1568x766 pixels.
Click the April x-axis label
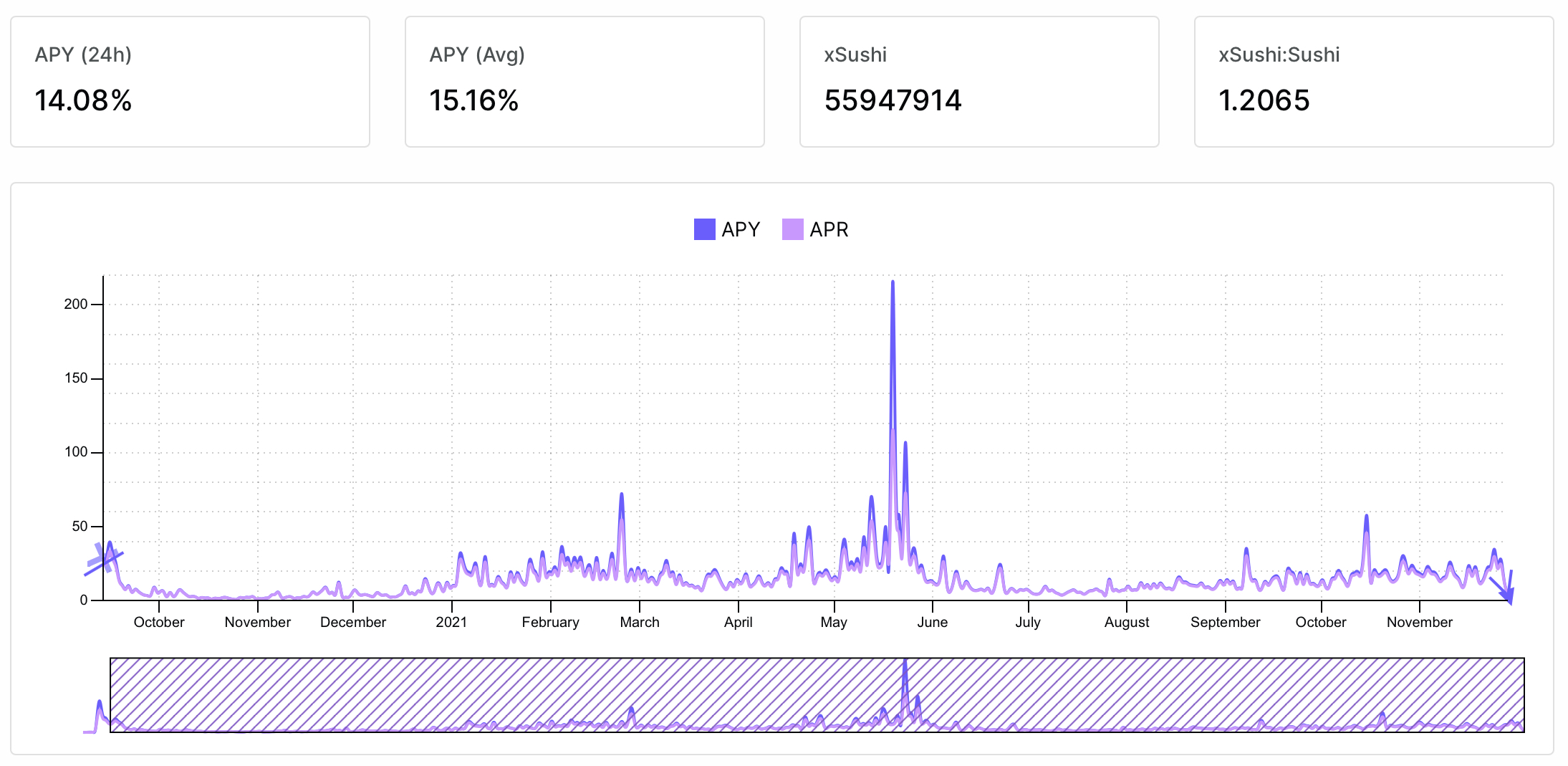pyautogui.click(x=738, y=622)
